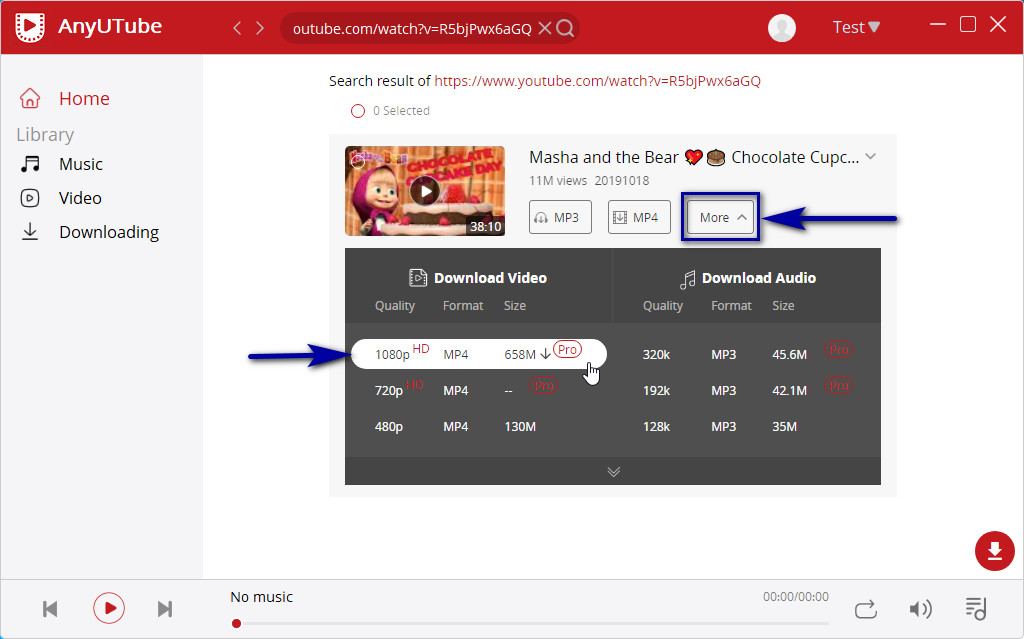This screenshot has width=1024, height=639.
Task: Click the Music note icon
Action: 30,164
